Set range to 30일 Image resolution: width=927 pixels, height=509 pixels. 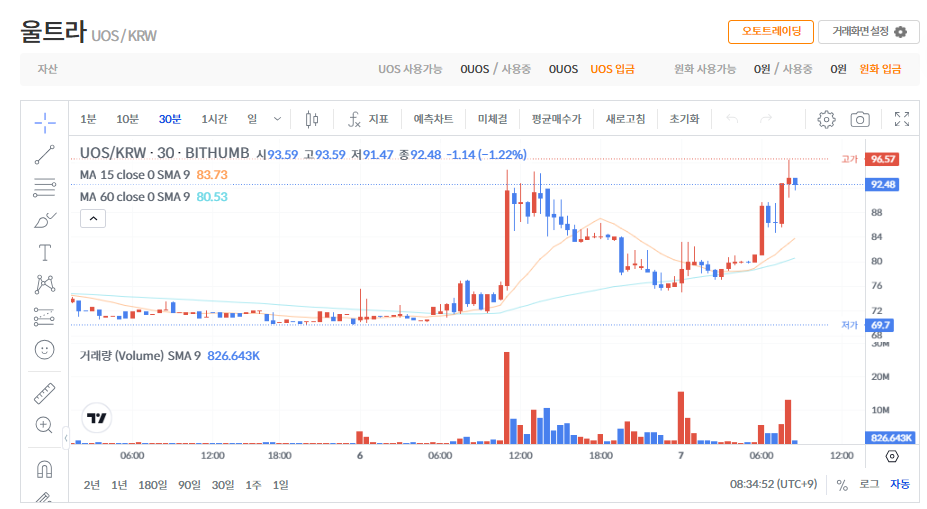pos(223,485)
